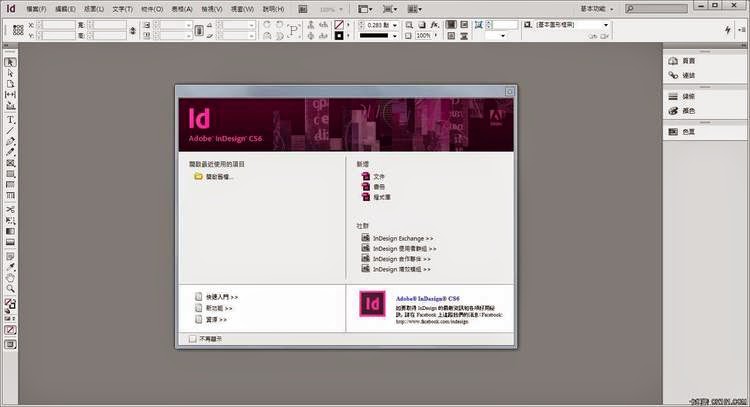Screen dimensions: 750x407
Task: Open the 物件(O) Object menu
Action: coord(152,9)
